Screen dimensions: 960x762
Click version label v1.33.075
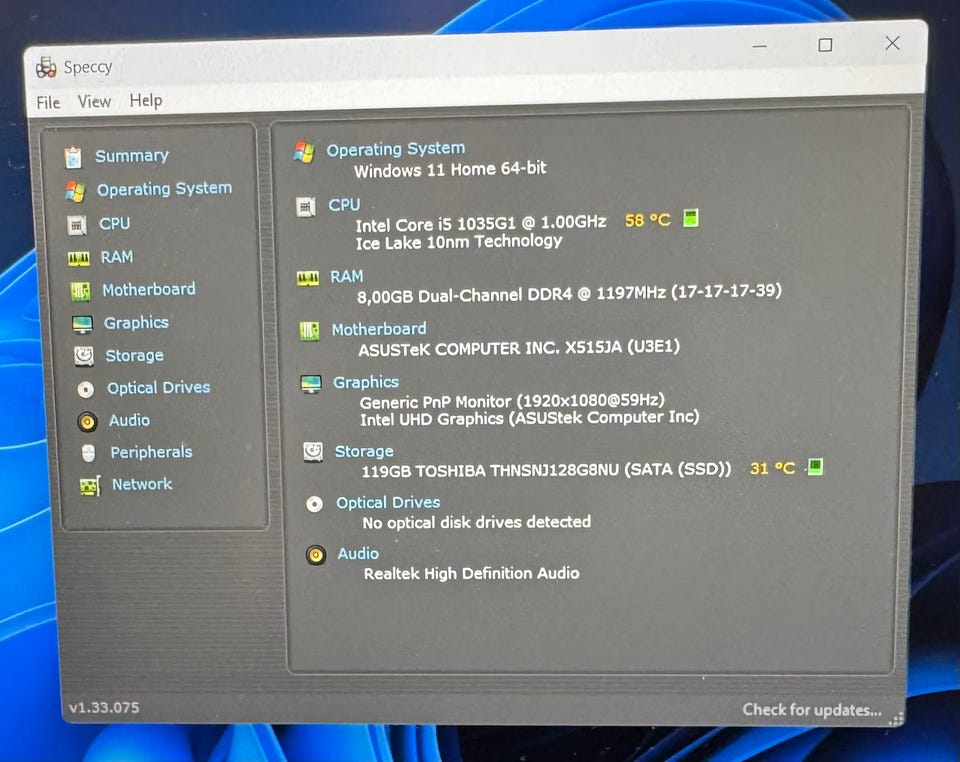(x=104, y=708)
